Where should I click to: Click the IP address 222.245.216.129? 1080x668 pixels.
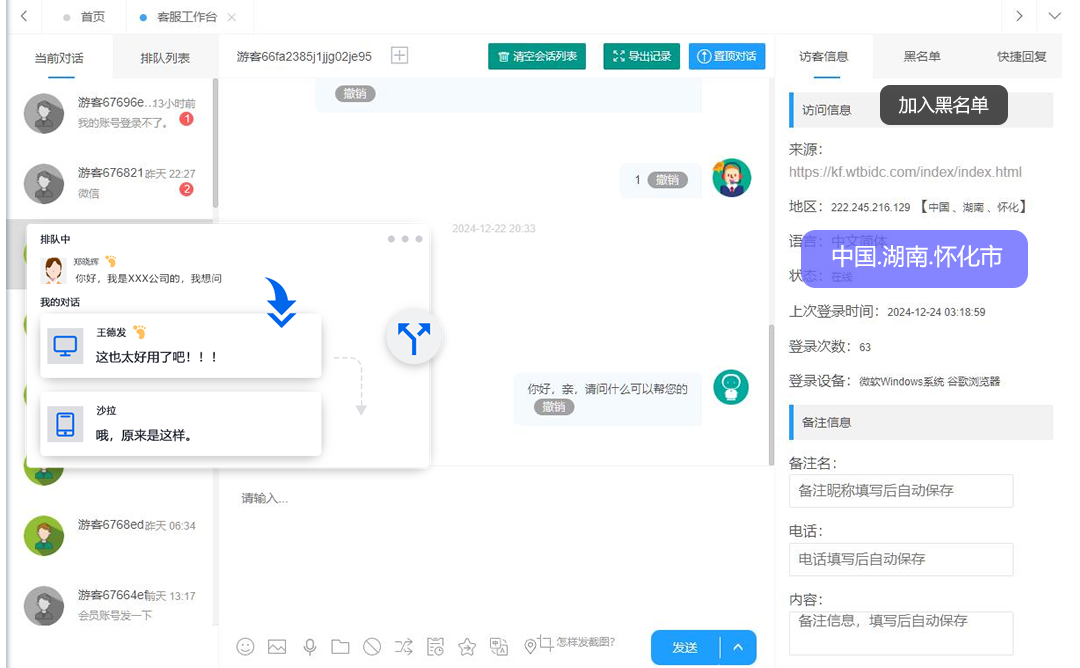pos(870,207)
